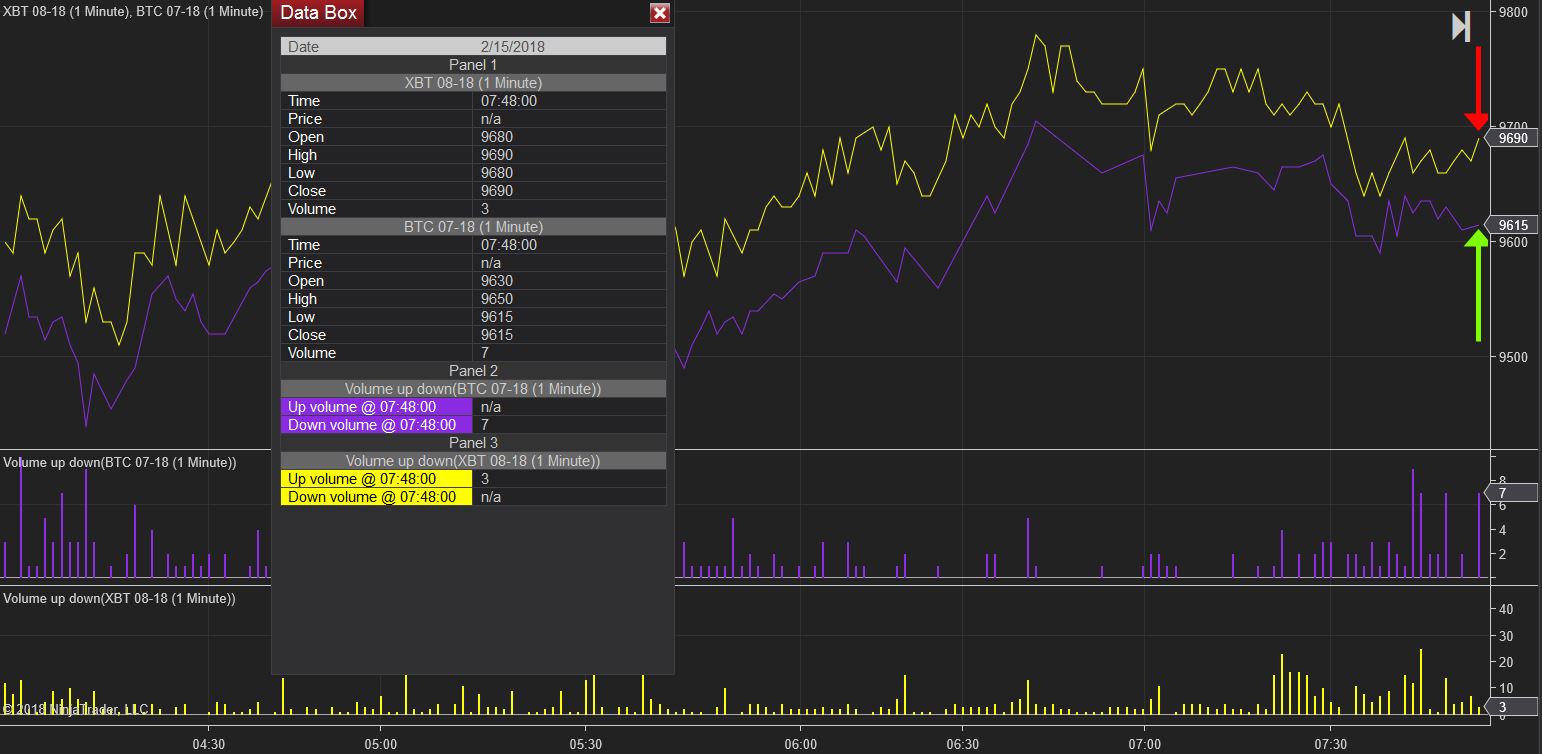Click the BTC Open value 9630
The height and width of the screenshot is (754, 1542).
pyautogui.click(x=497, y=281)
